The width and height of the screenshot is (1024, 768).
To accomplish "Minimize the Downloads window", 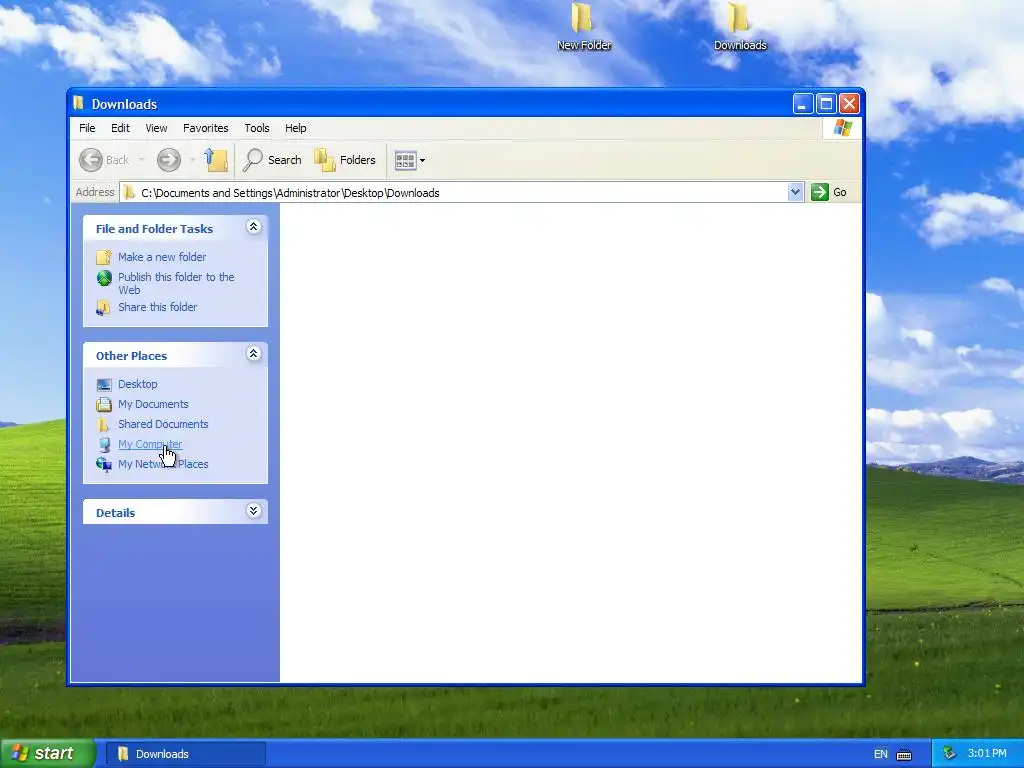I will point(803,103).
